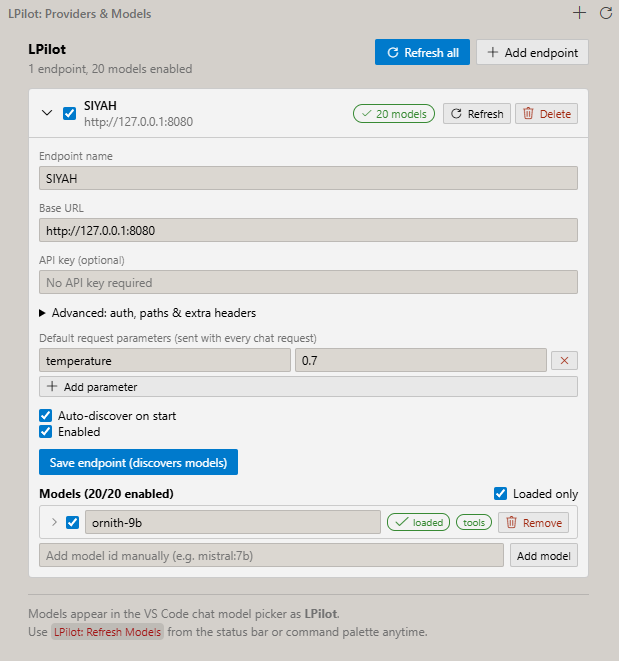
Task: Remove the ornith-9b model
Action: 533,522
